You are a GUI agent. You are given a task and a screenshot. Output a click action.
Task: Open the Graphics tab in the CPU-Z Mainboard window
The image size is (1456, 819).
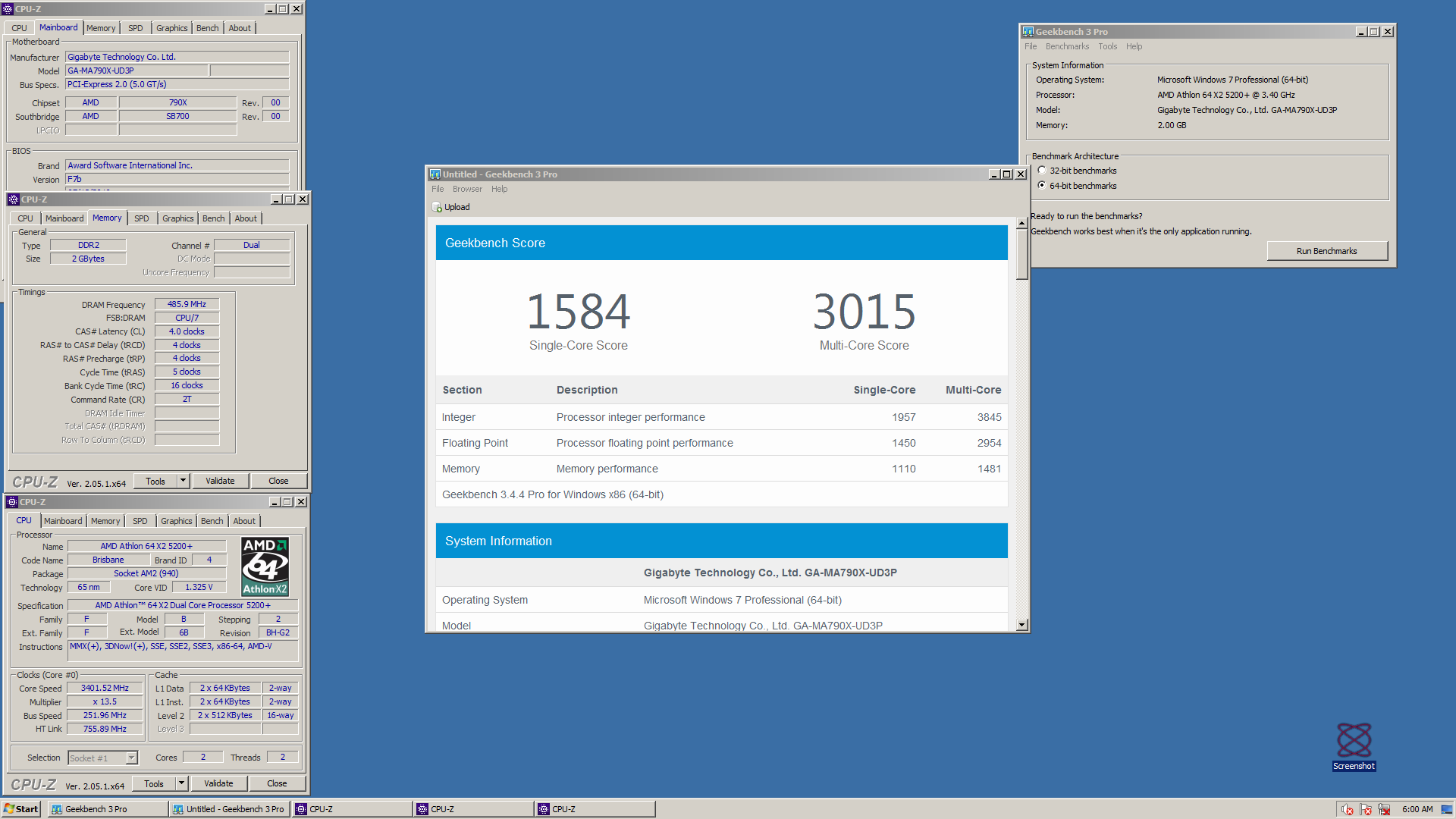172,28
